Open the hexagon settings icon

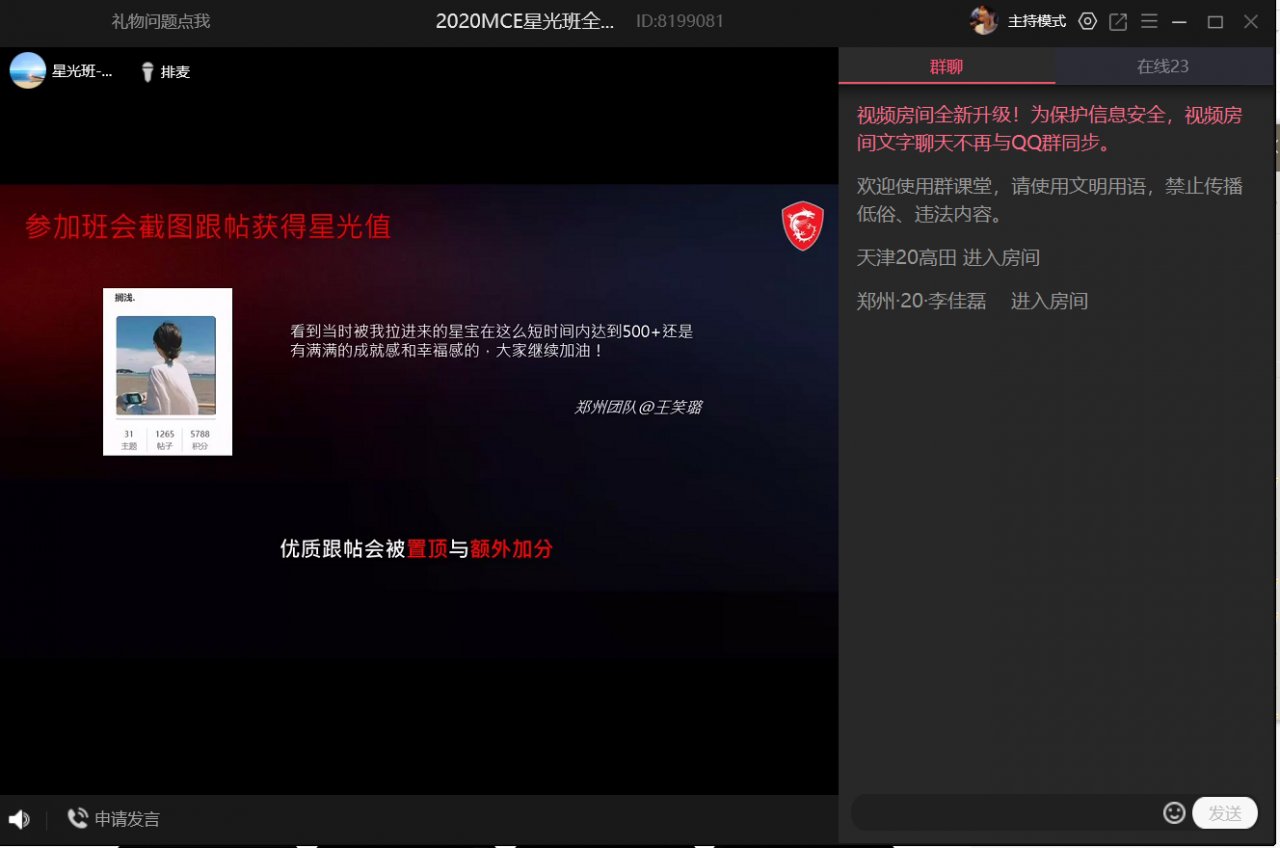[x=1088, y=21]
